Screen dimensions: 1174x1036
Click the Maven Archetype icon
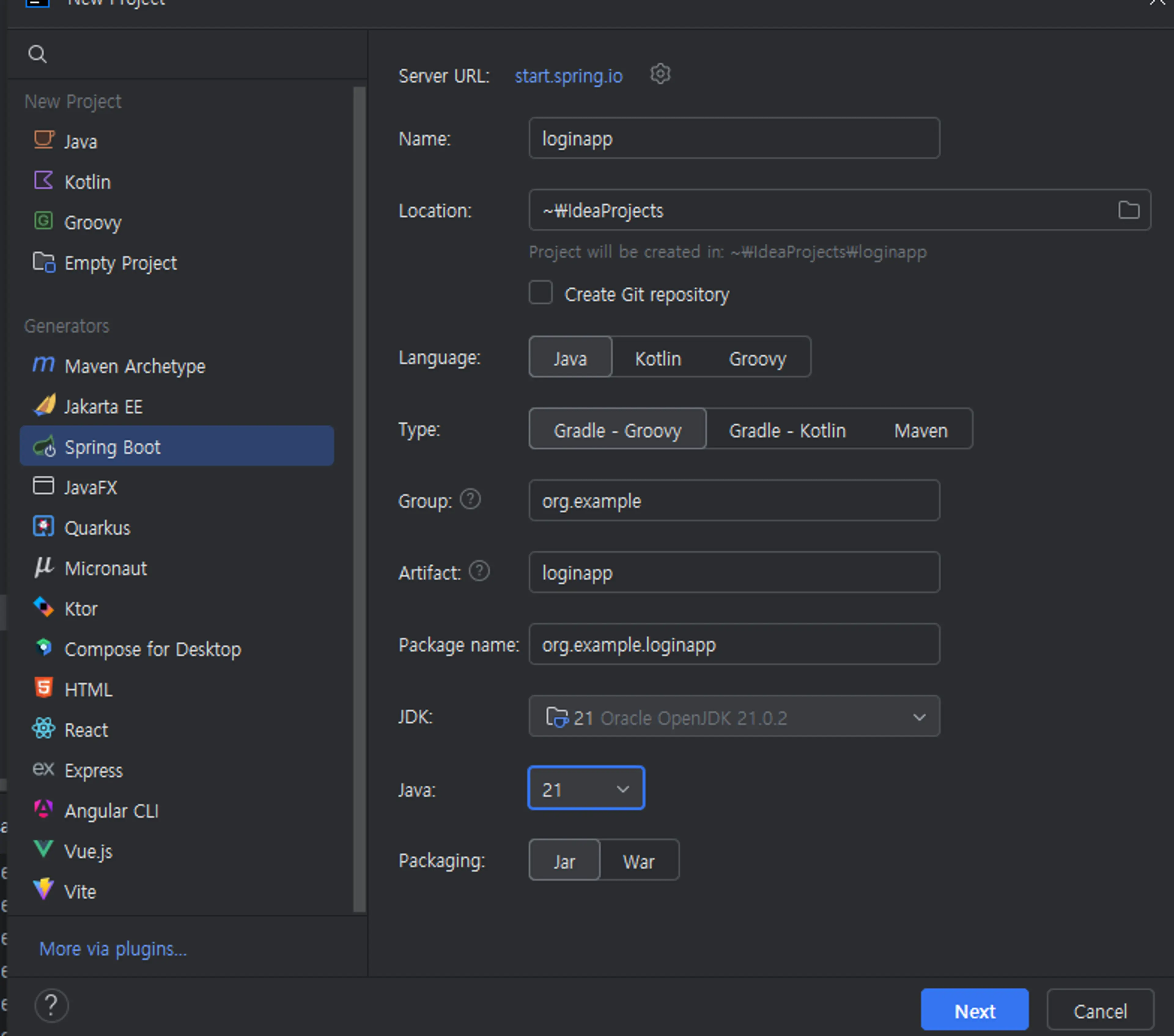pos(44,365)
